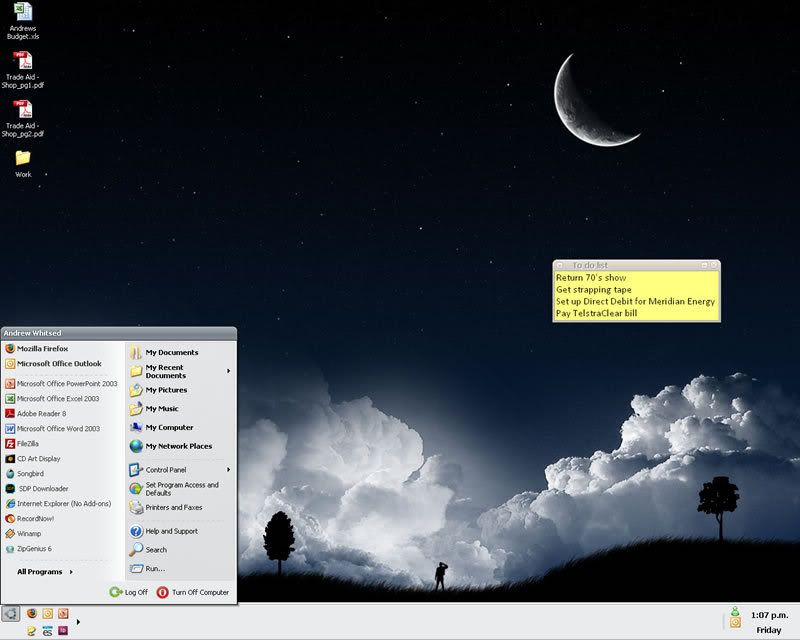This screenshot has height=640, width=800.
Task: Click the 'Return 70's show' note line
Action: [x=591, y=278]
